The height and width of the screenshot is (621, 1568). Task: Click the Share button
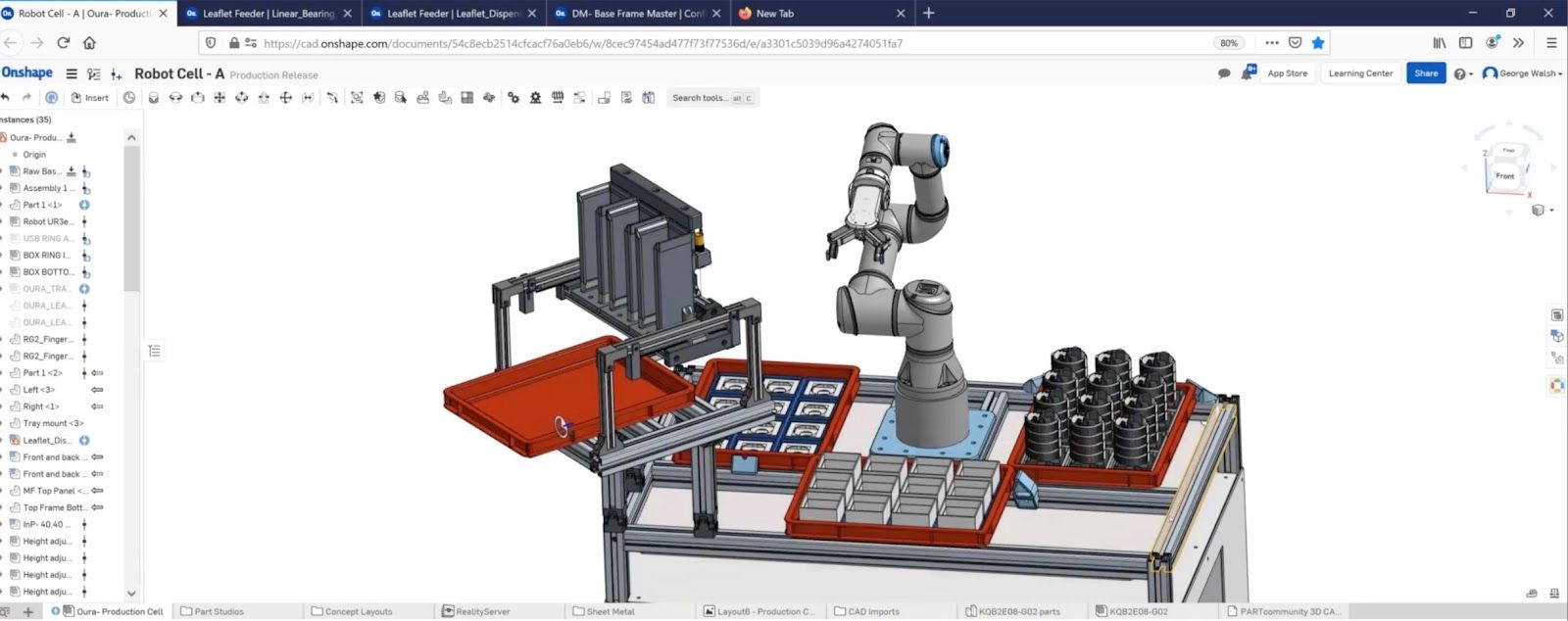1426,73
